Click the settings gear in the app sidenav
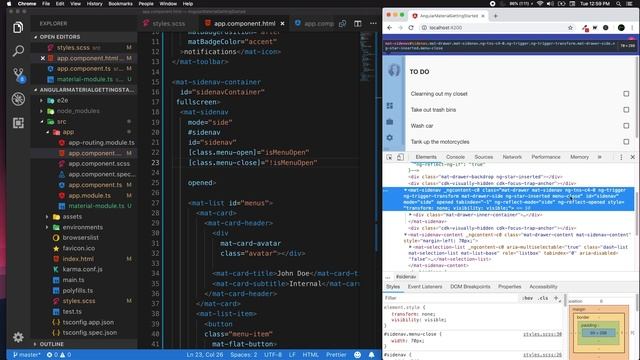Screen dimensions: 640x360 [390, 138]
